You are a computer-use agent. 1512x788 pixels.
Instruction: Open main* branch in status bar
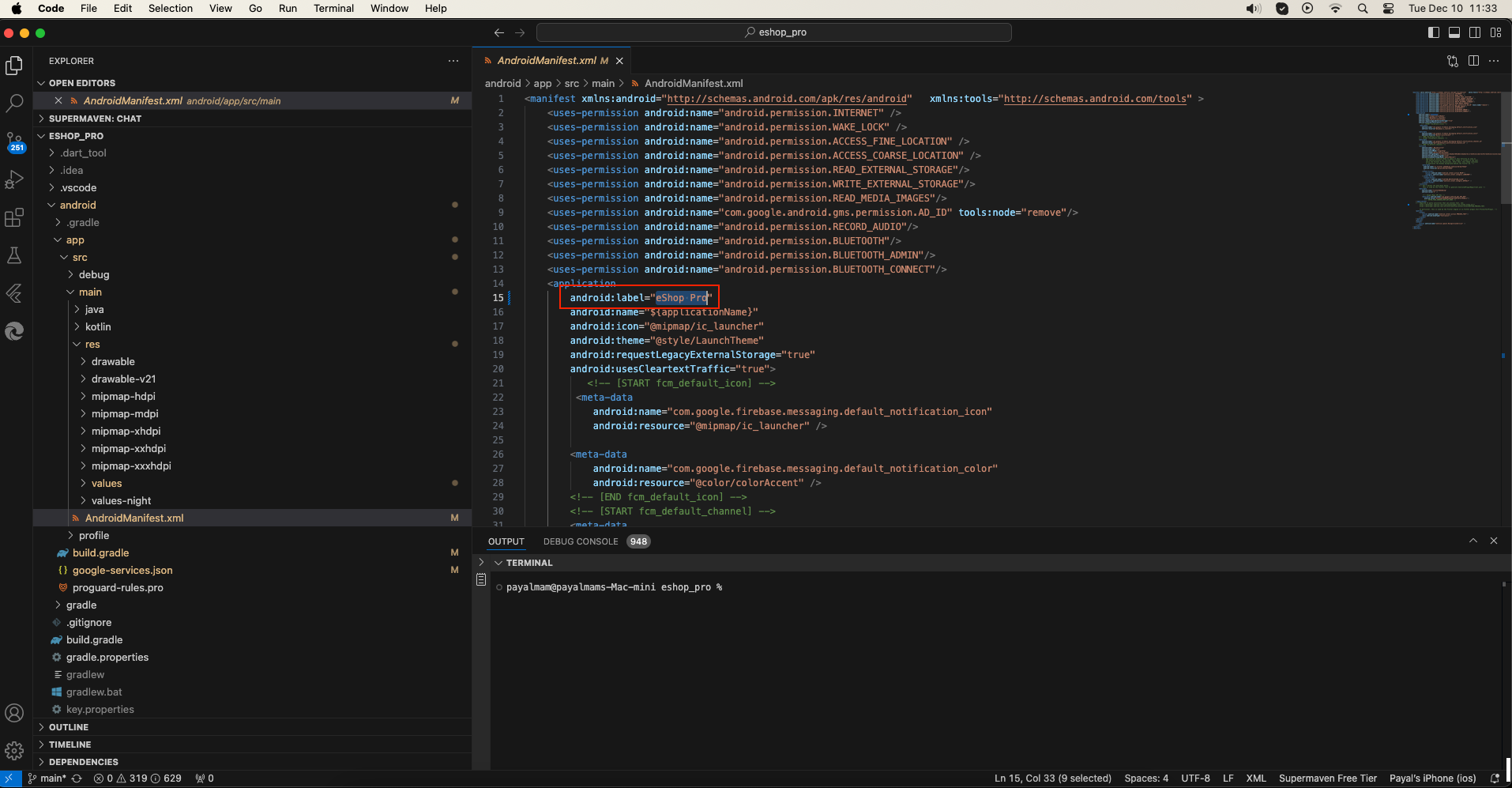tap(47, 779)
